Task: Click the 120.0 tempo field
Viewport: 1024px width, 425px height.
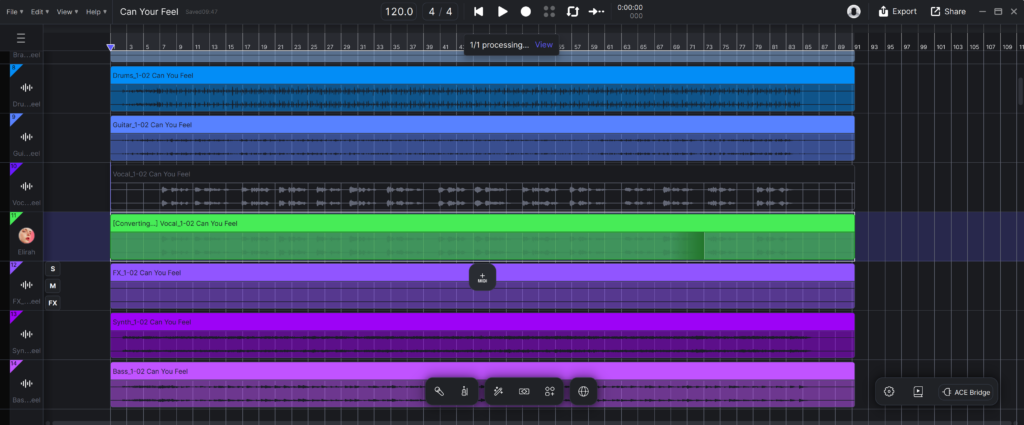Action: point(398,11)
